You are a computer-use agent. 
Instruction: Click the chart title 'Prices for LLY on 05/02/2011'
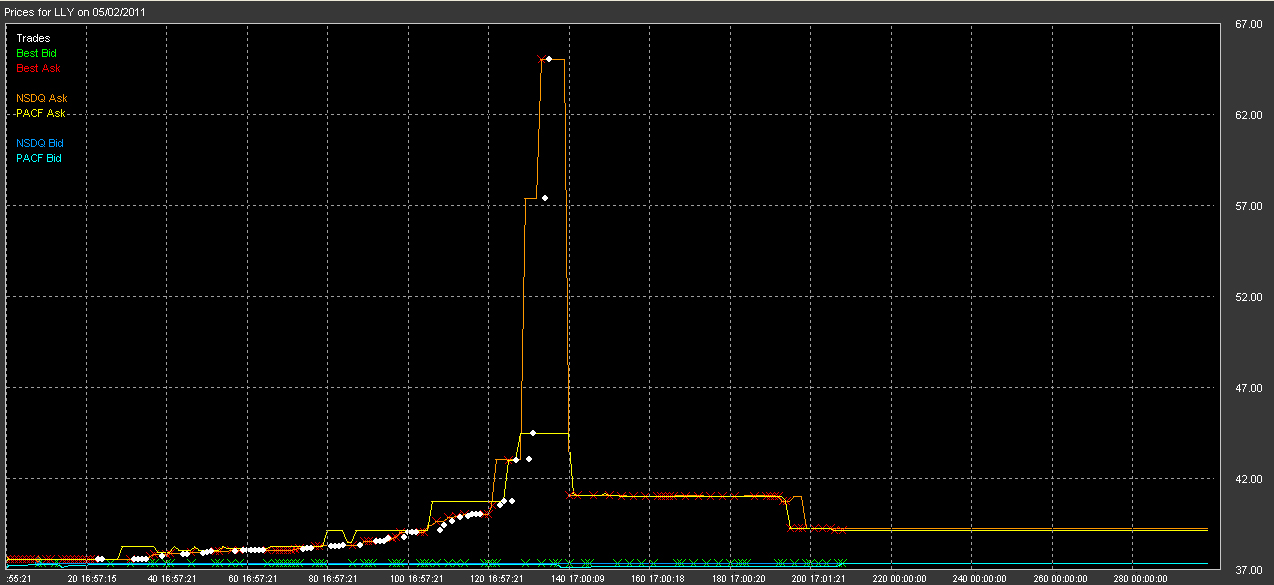click(75, 10)
